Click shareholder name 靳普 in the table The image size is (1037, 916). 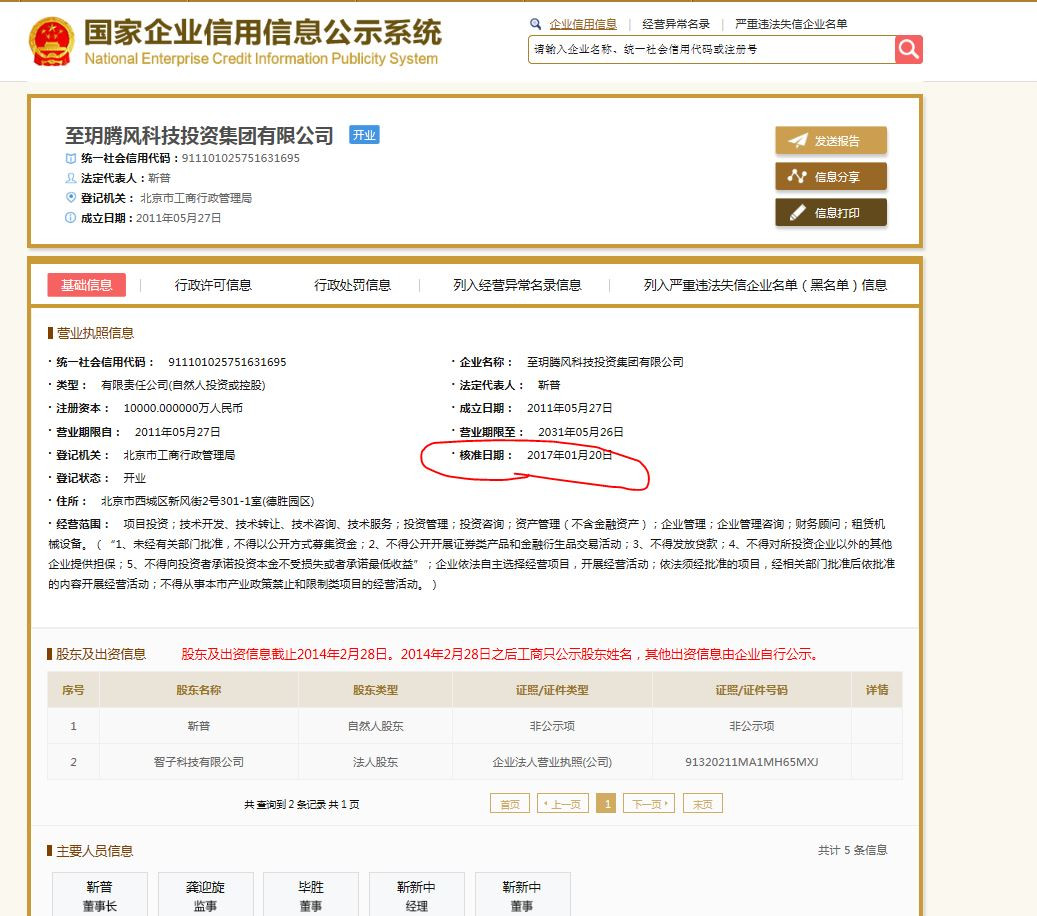tap(198, 726)
